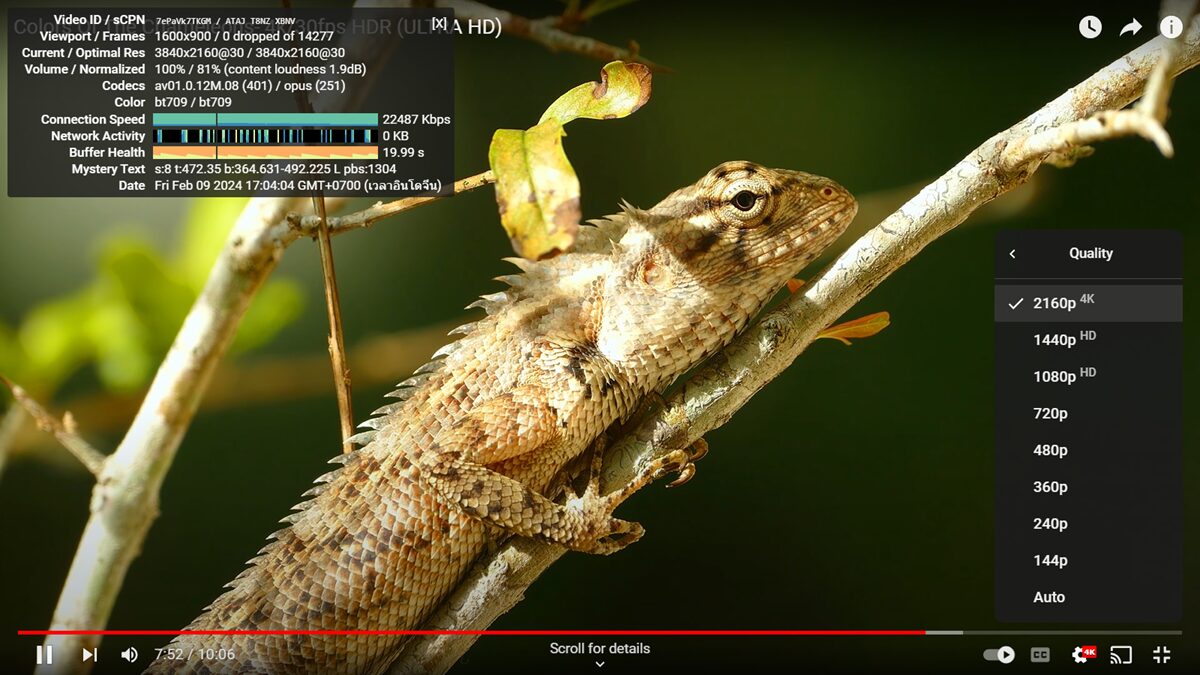
Task: Set quality to 144p
Action: (x=1088, y=560)
